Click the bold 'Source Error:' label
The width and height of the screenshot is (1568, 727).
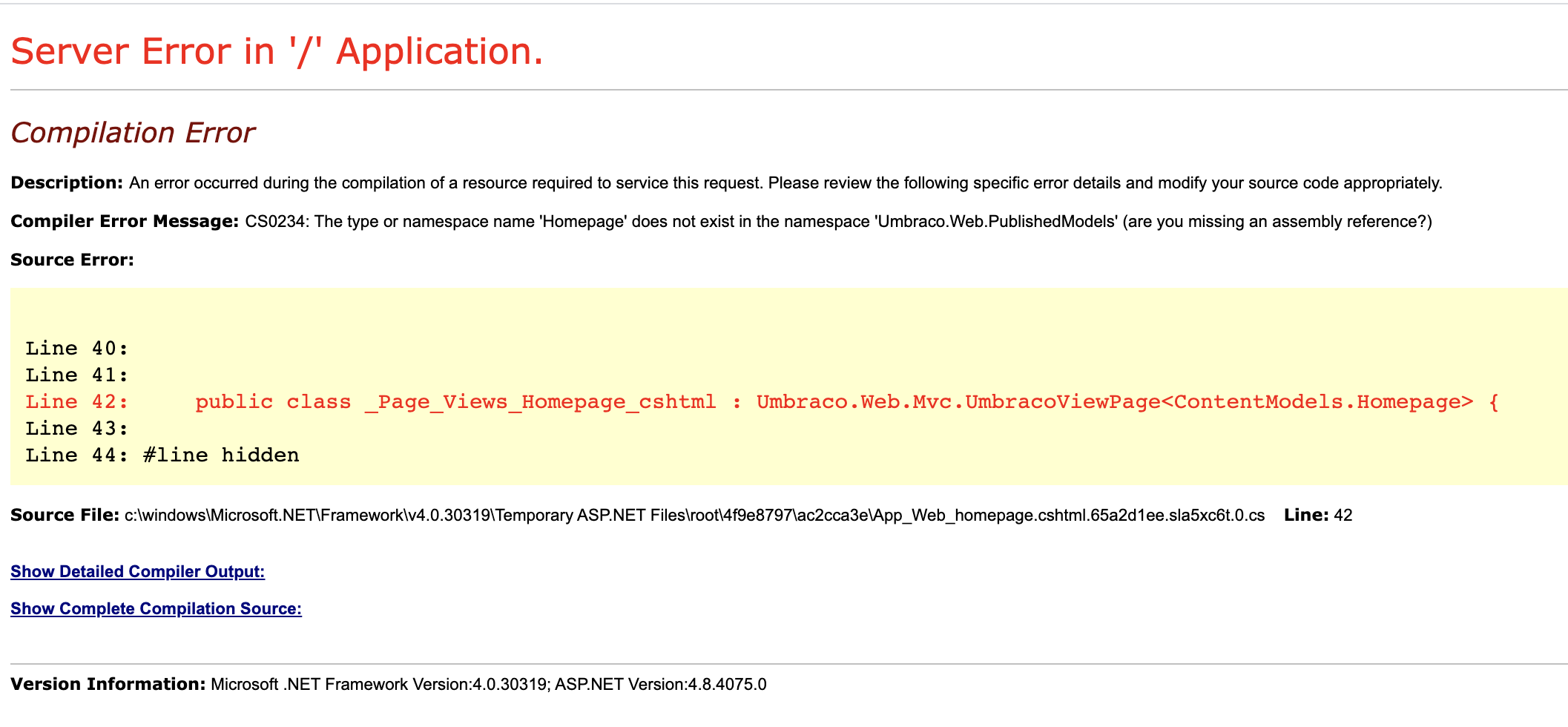(72, 260)
